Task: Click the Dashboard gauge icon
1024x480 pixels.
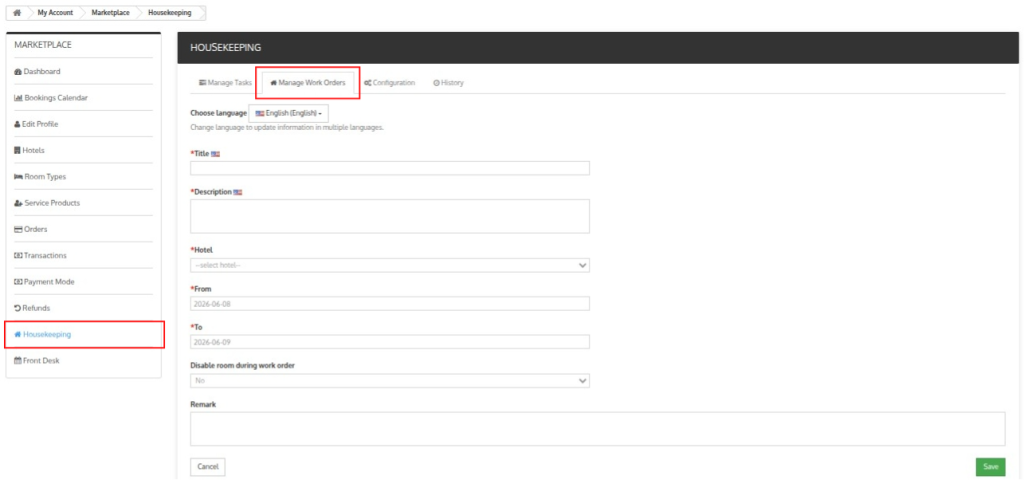Action: tap(18, 72)
